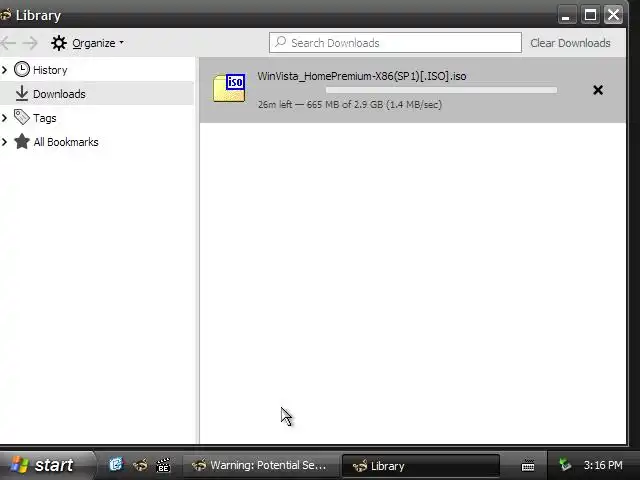
Task: Expand the All Bookmarks tree item
Action: 4,142
